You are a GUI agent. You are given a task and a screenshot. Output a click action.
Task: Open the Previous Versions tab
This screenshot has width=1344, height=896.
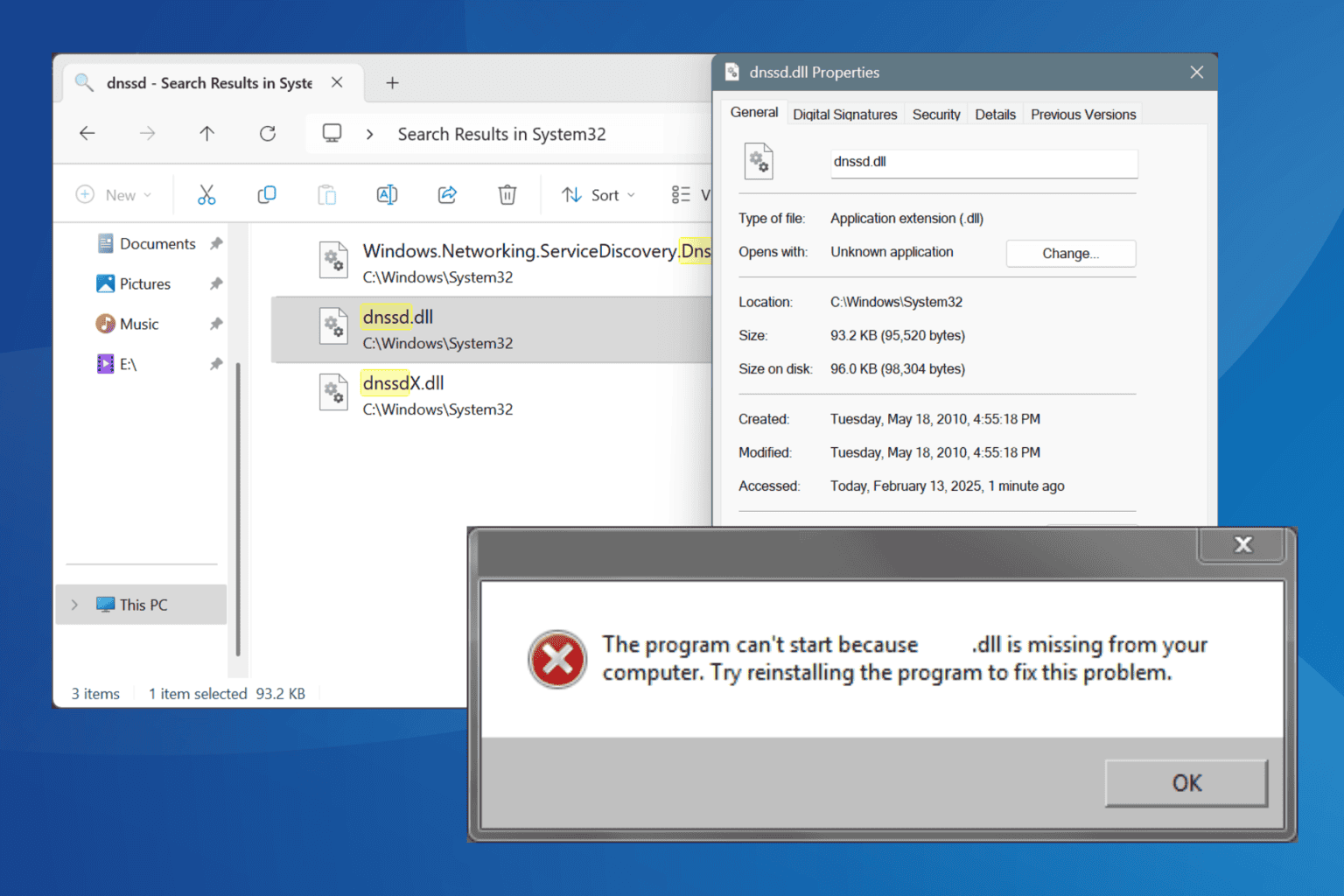coord(1083,115)
